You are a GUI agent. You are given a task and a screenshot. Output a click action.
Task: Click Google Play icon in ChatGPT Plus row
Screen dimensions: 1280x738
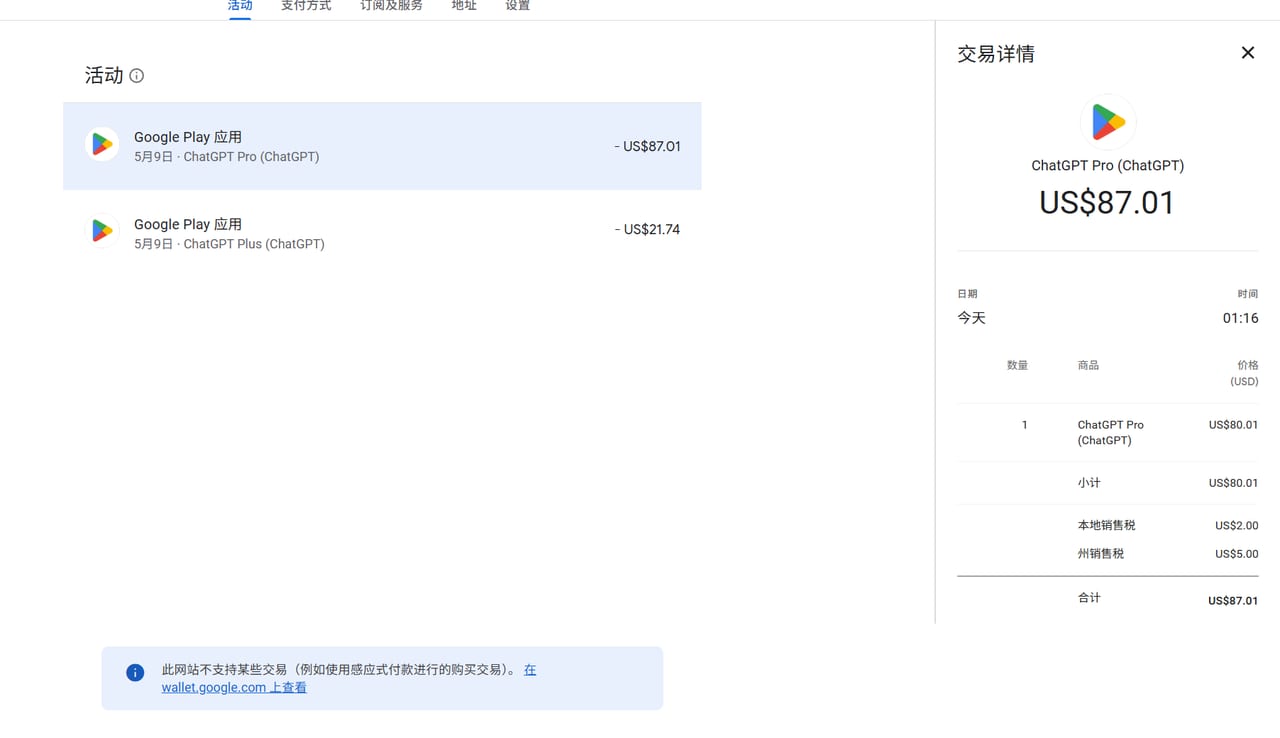[102, 231]
